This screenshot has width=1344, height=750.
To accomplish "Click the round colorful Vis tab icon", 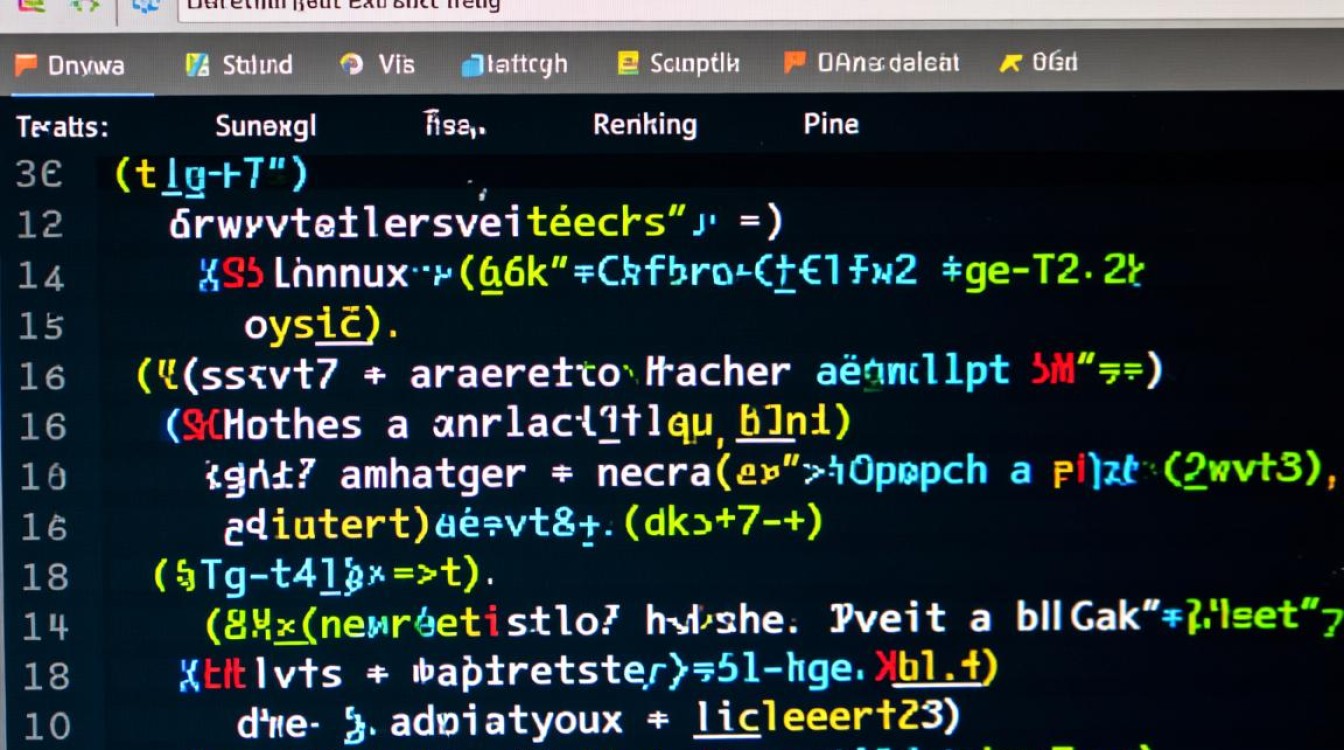I will (351, 65).
